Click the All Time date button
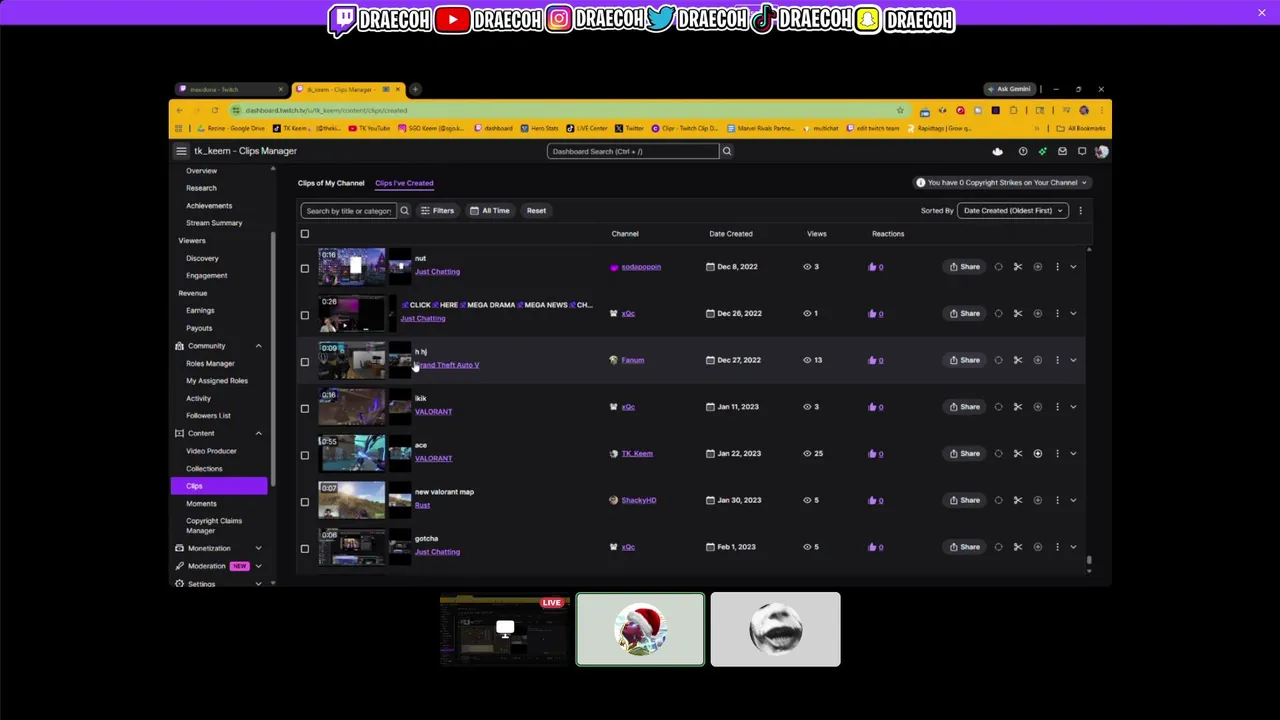This screenshot has height=720, width=1280. [x=490, y=211]
